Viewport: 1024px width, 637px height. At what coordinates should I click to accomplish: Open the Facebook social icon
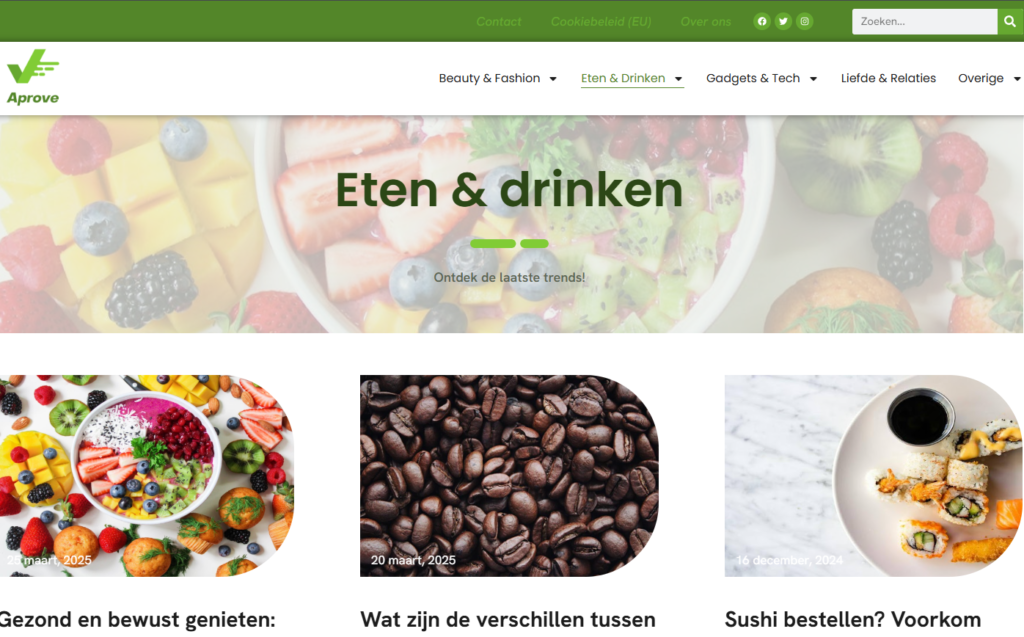(761, 22)
